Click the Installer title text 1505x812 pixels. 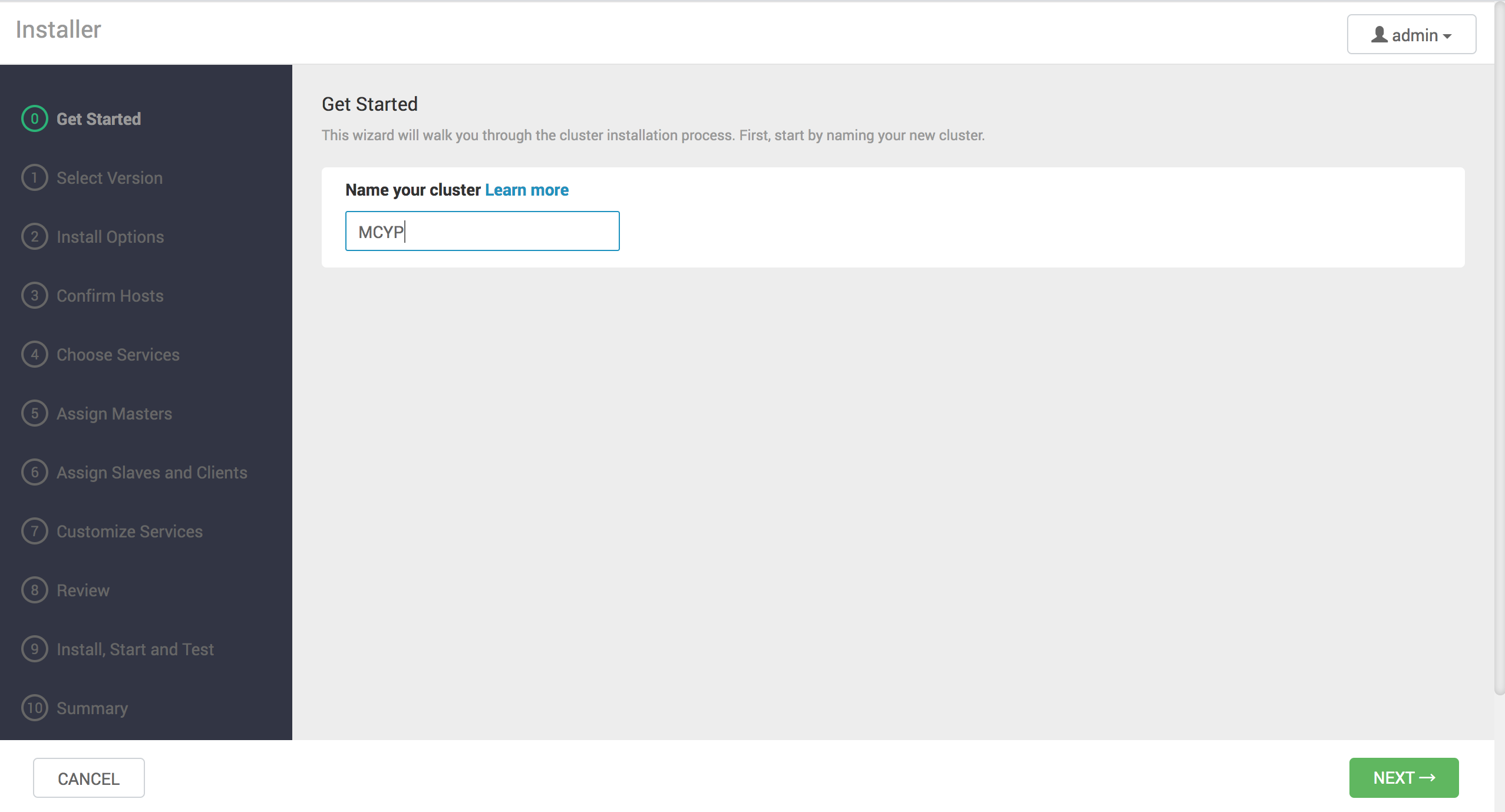point(58,29)
